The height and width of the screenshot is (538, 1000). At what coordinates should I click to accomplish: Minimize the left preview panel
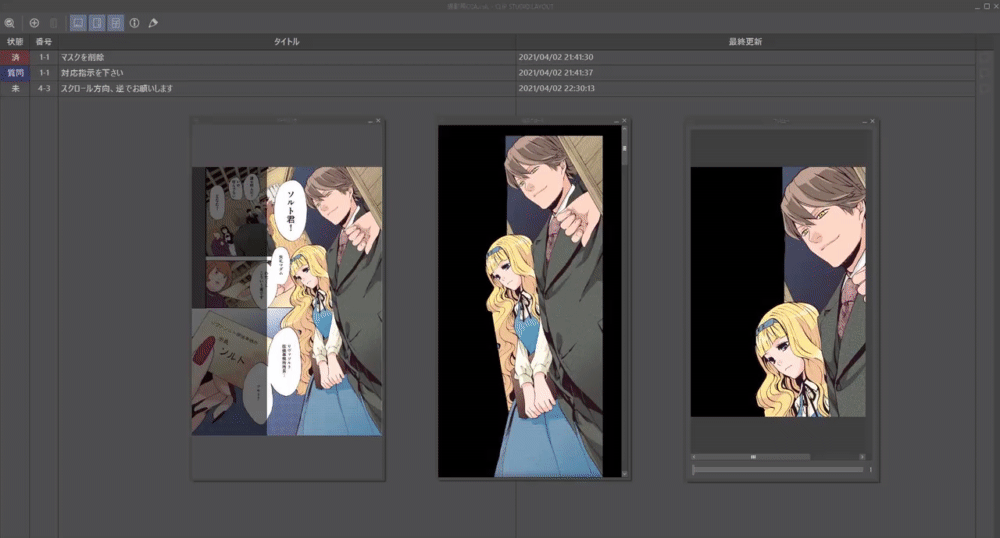370,120
